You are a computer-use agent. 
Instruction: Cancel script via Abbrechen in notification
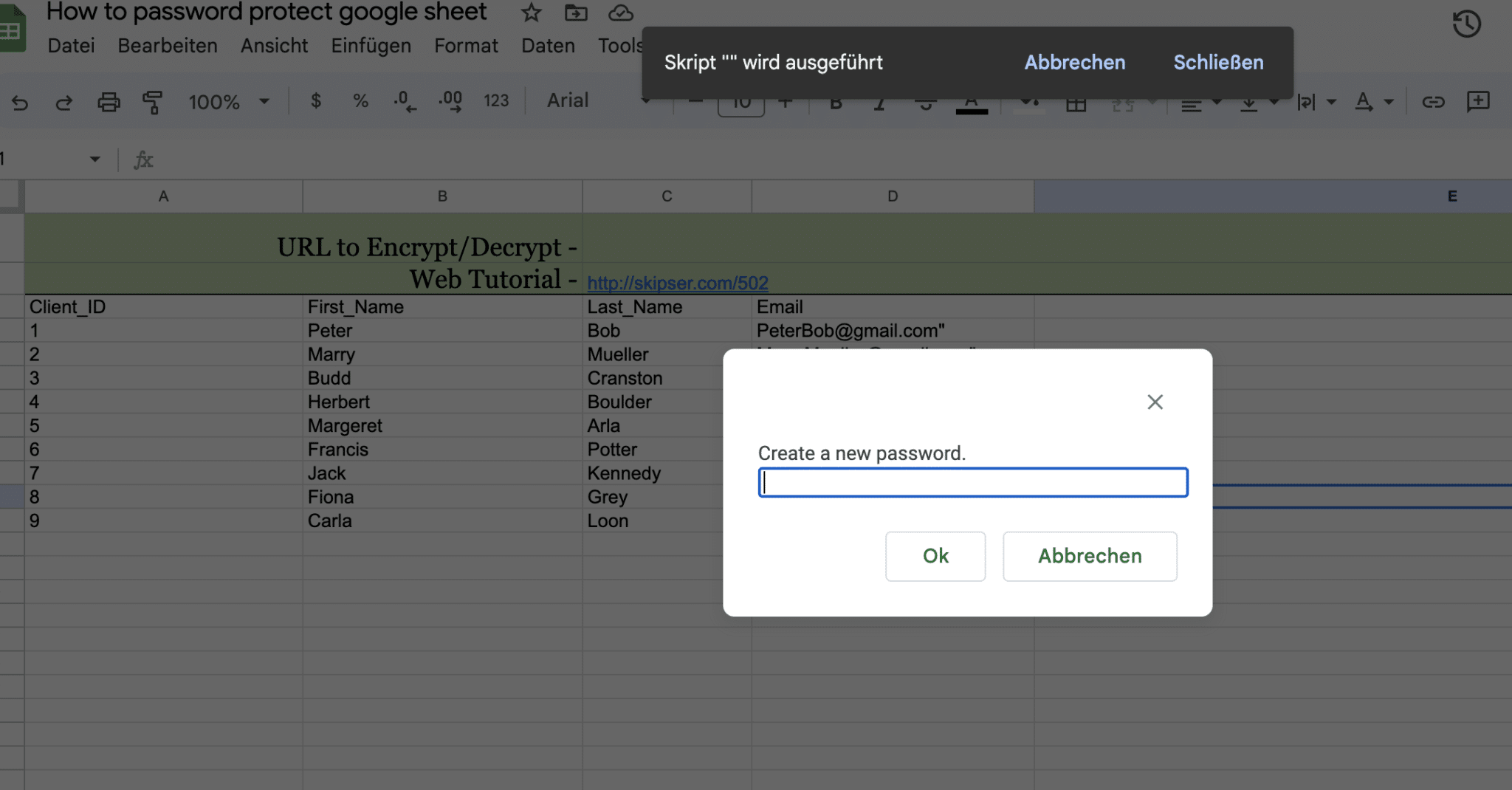(1074, 63)
